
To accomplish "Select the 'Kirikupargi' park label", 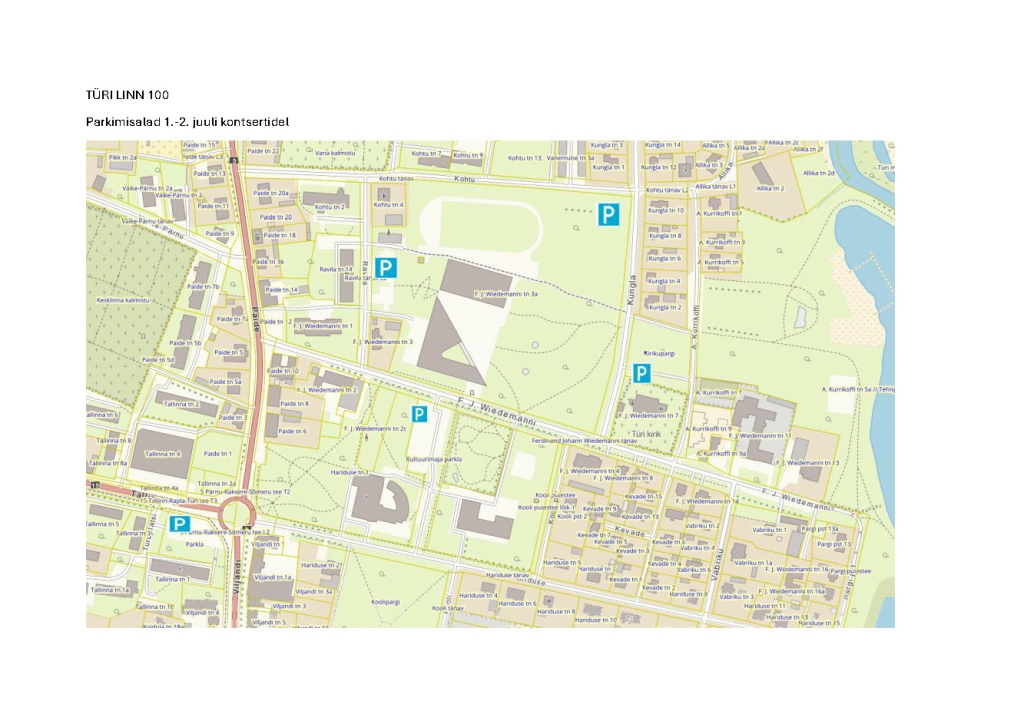I will pyautogui.click(x=660, y=353).
